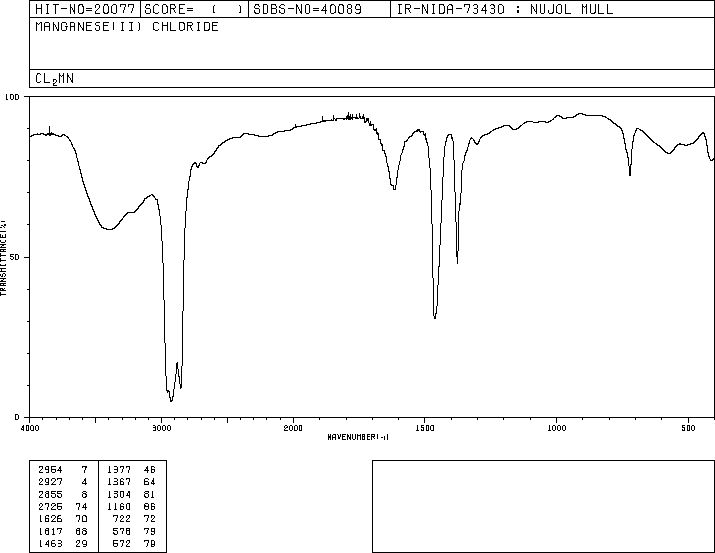Click the 1626 peak table entry

(x=51, y=519)
